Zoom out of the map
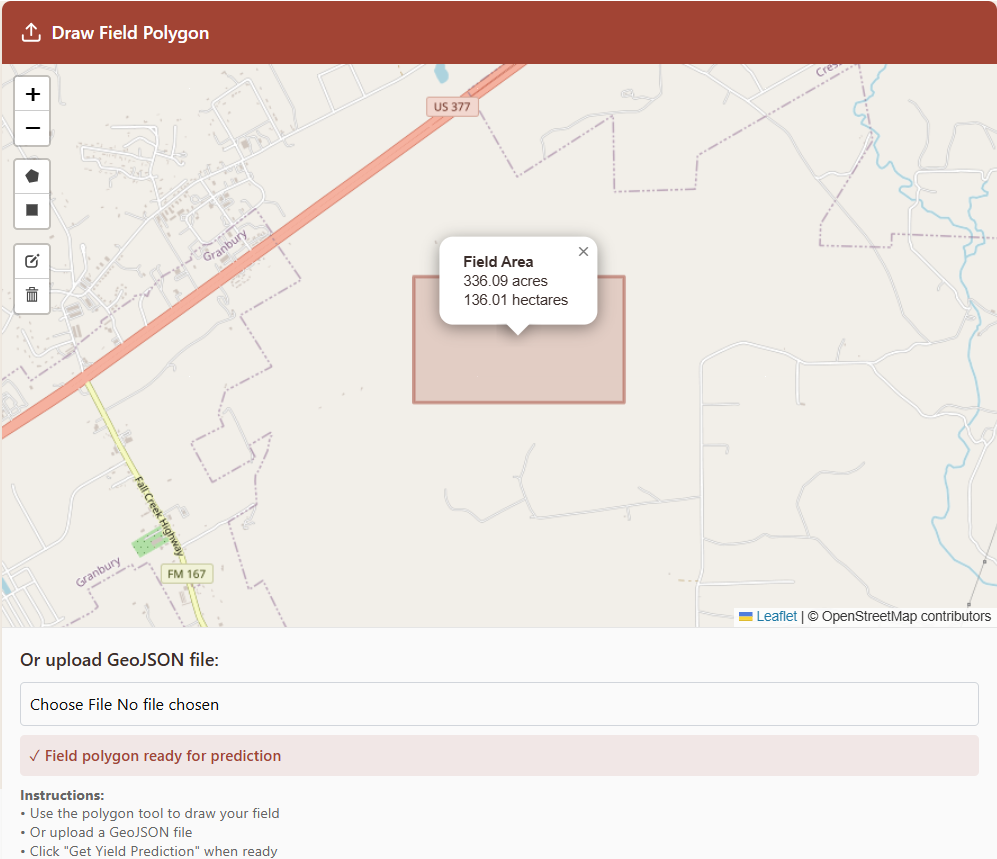The image size is (997, 859). [32, 129]
